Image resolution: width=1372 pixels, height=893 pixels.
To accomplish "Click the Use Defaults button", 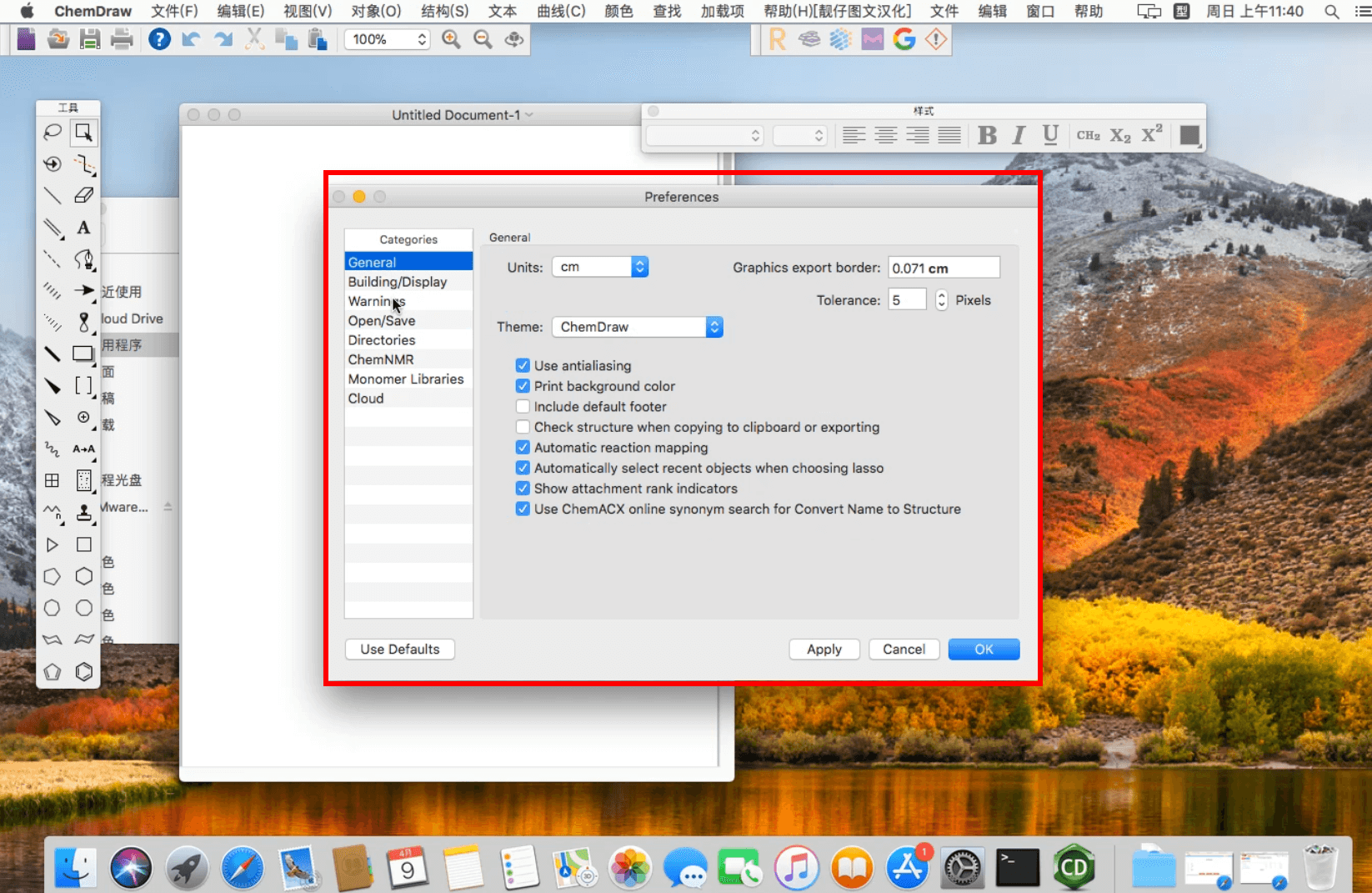I will (400, 650).
